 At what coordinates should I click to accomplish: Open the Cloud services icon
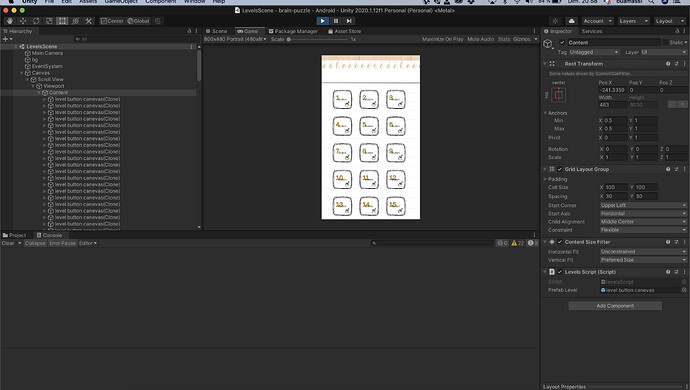coord(571,21)
